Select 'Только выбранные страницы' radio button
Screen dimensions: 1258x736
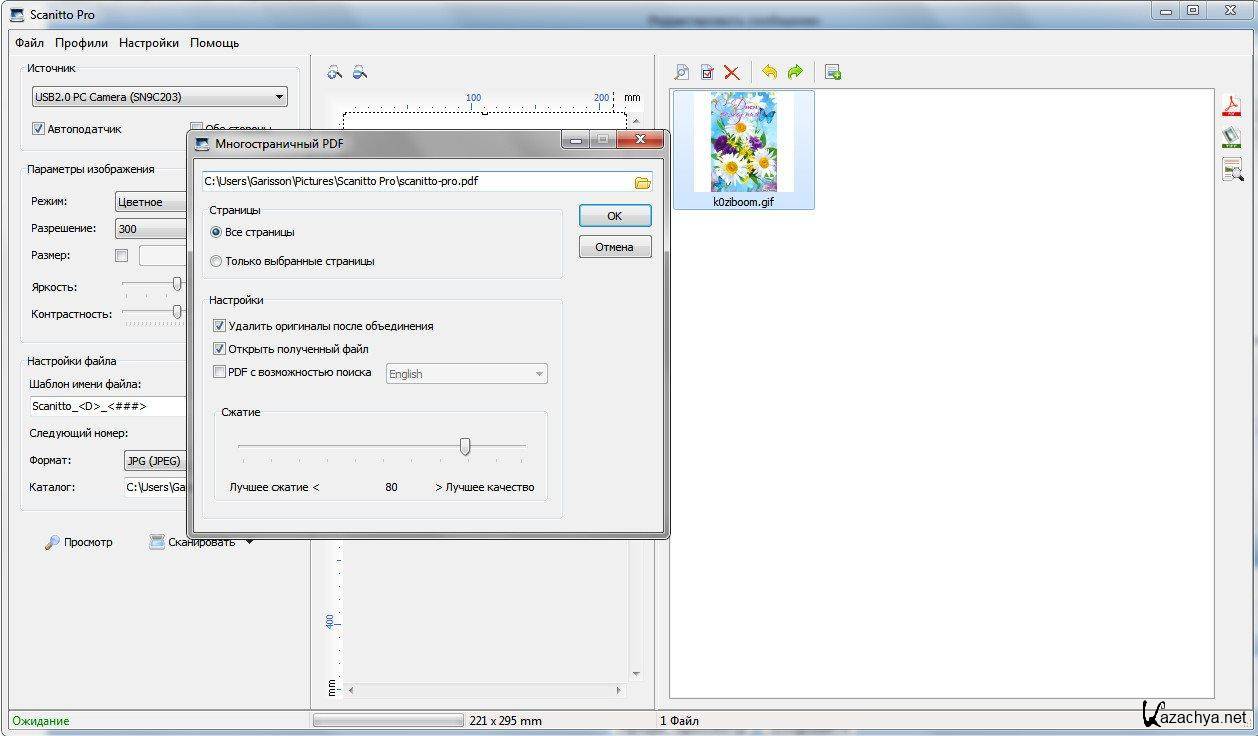click(x=217, y=261)
